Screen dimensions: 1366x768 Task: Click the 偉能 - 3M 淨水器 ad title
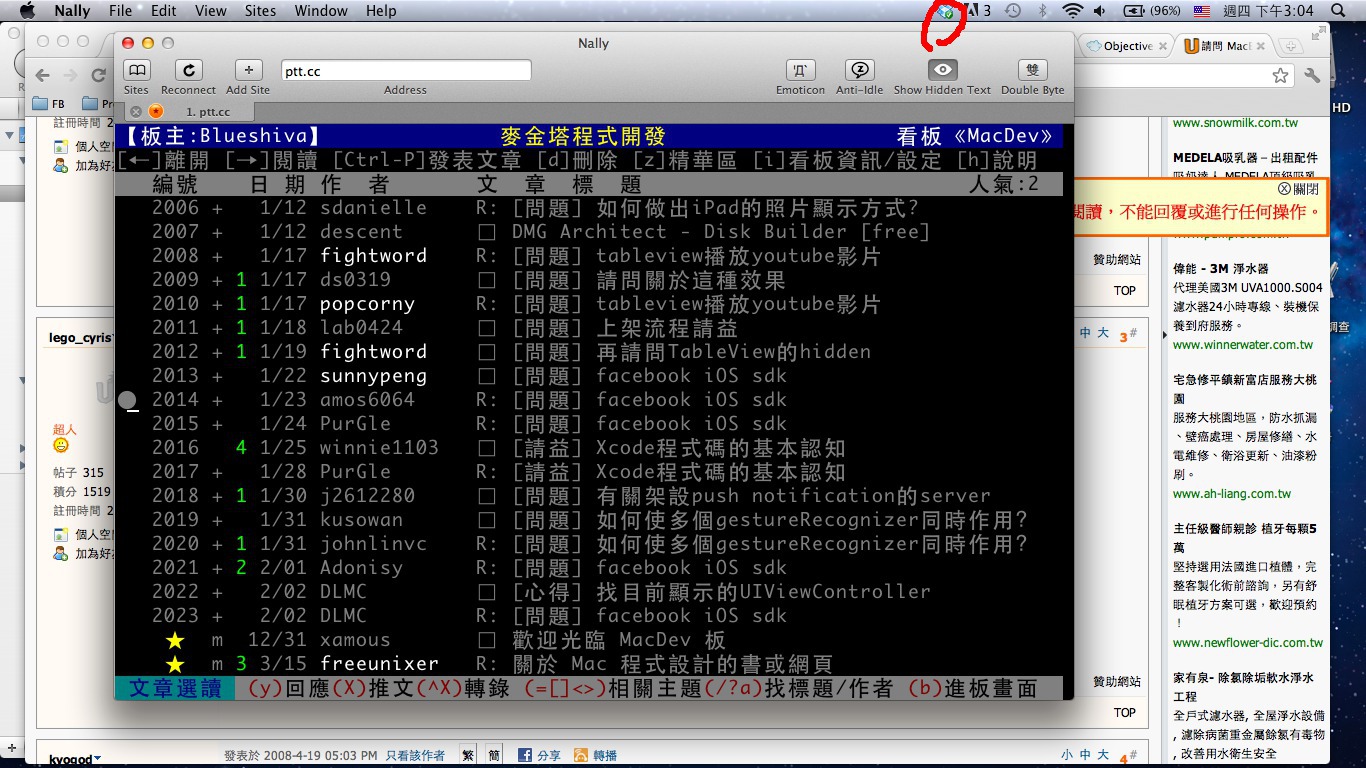pyautogui.click(x=1223, y=269)
